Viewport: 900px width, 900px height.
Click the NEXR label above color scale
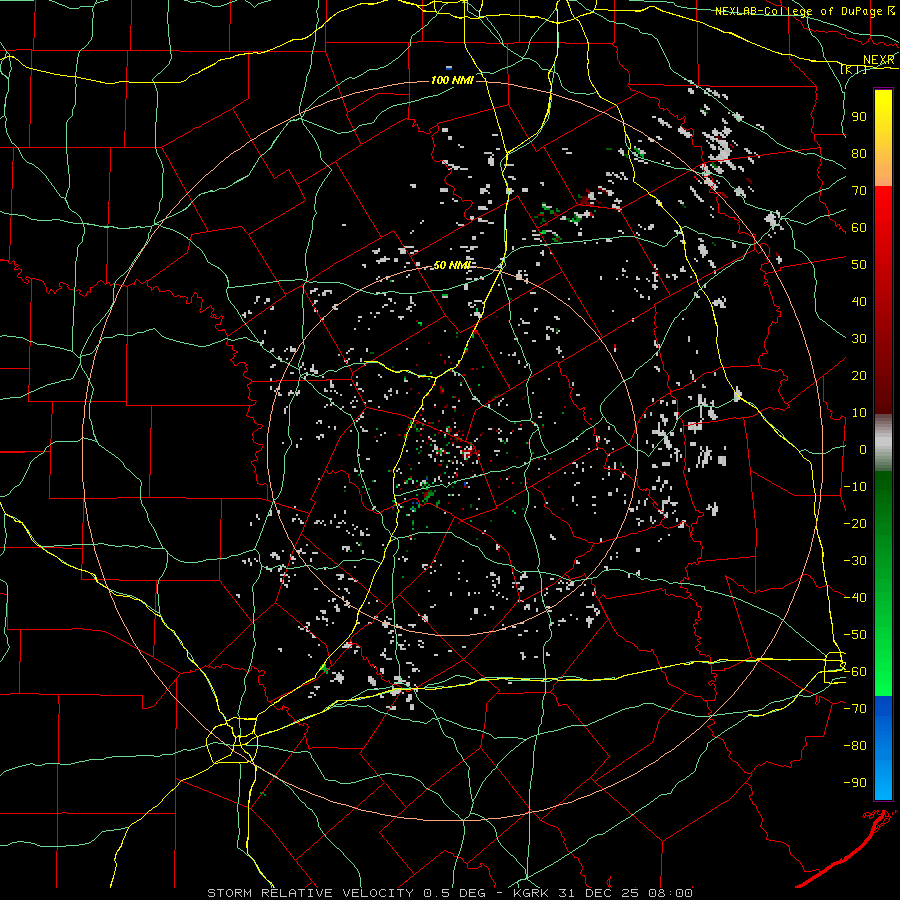click(879, 60)
